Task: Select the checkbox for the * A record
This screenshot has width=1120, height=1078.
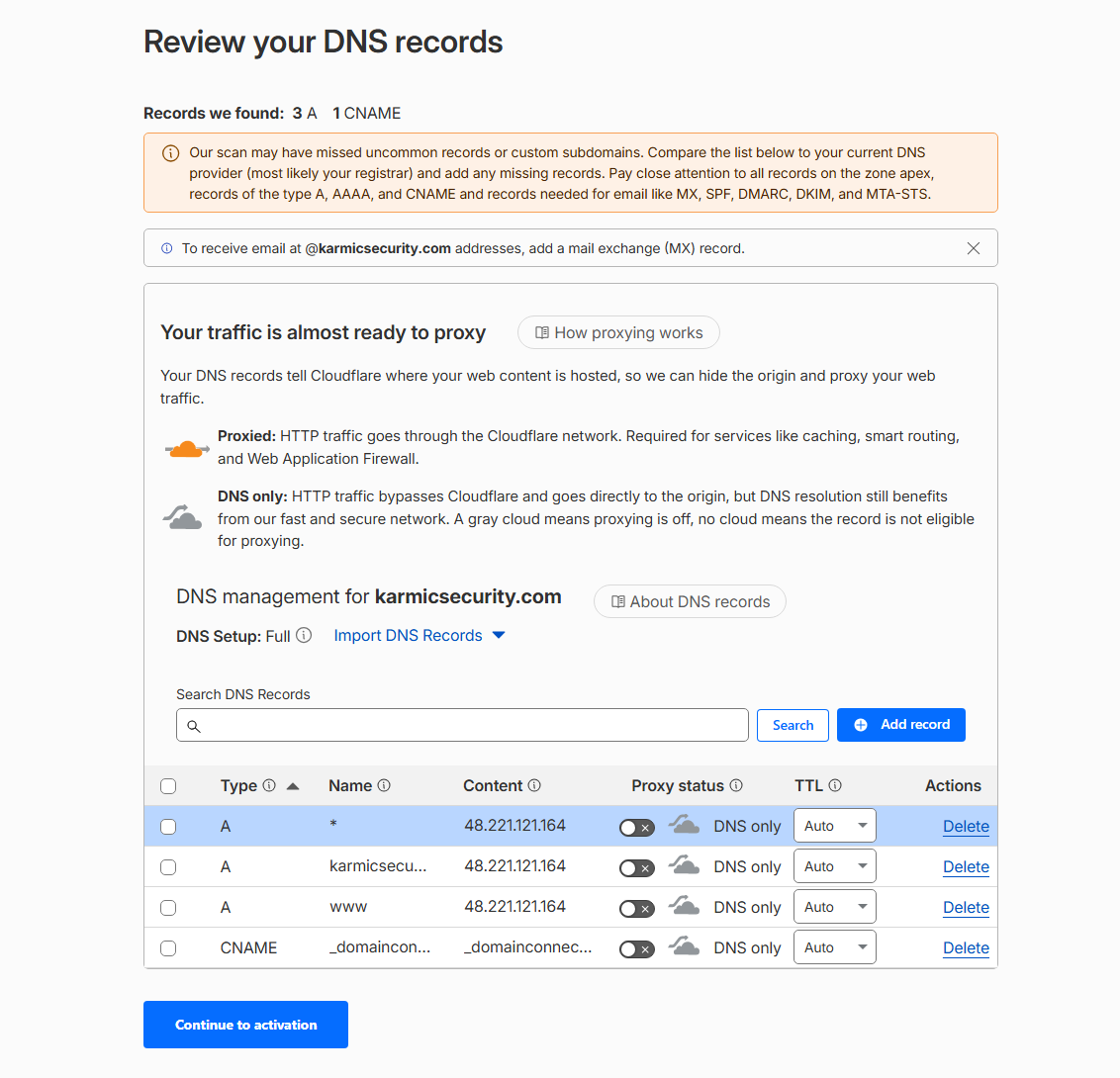Action: click(168, 827)
